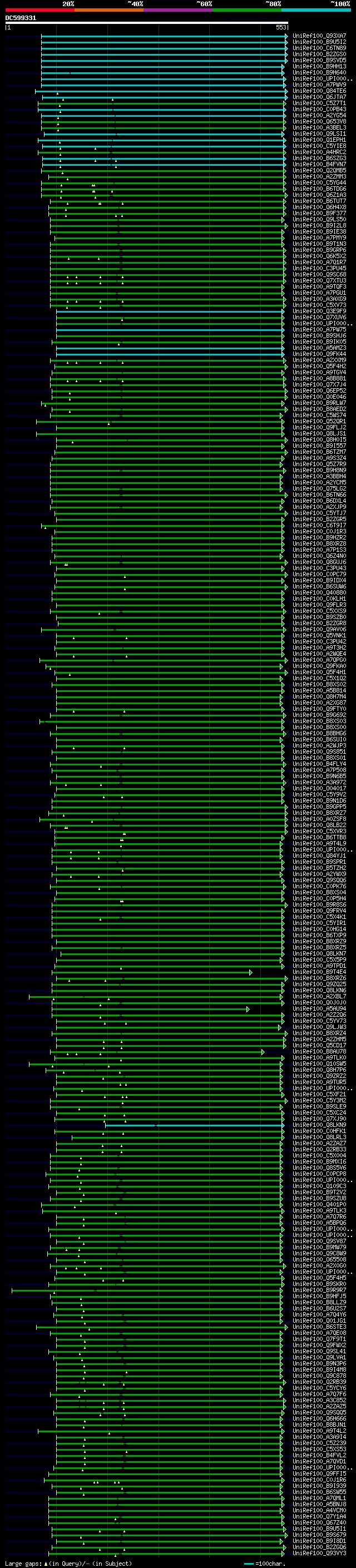The width and height of the screenshot is (356, 1568).
Task: Click the orange ~40% identity legend segment
Action: pyautogui.click(x=109, y=10)
